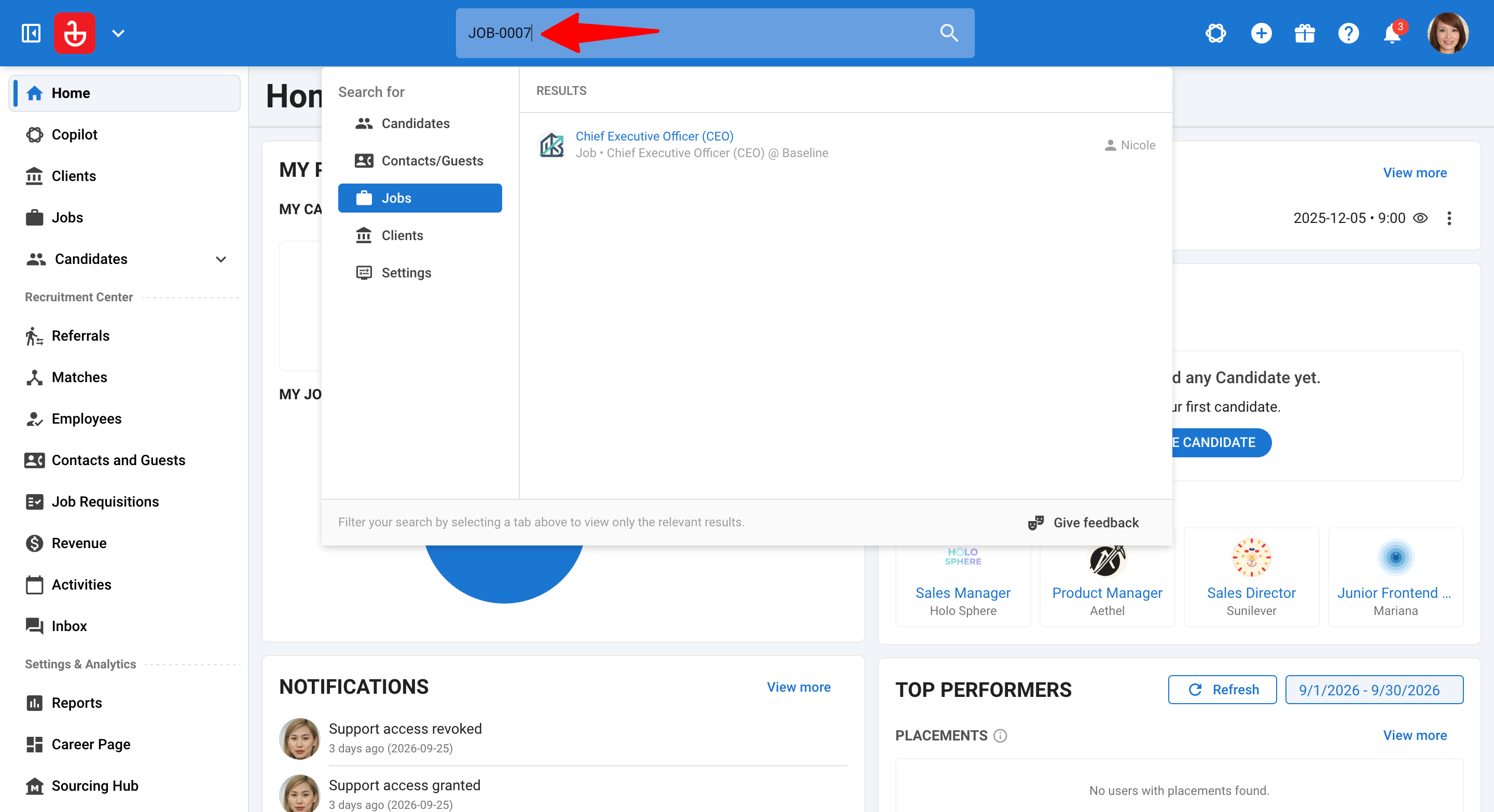This screenshot has width=1494, height=812.
Task: Filter search by Candidates
Action: coord(420,123)
